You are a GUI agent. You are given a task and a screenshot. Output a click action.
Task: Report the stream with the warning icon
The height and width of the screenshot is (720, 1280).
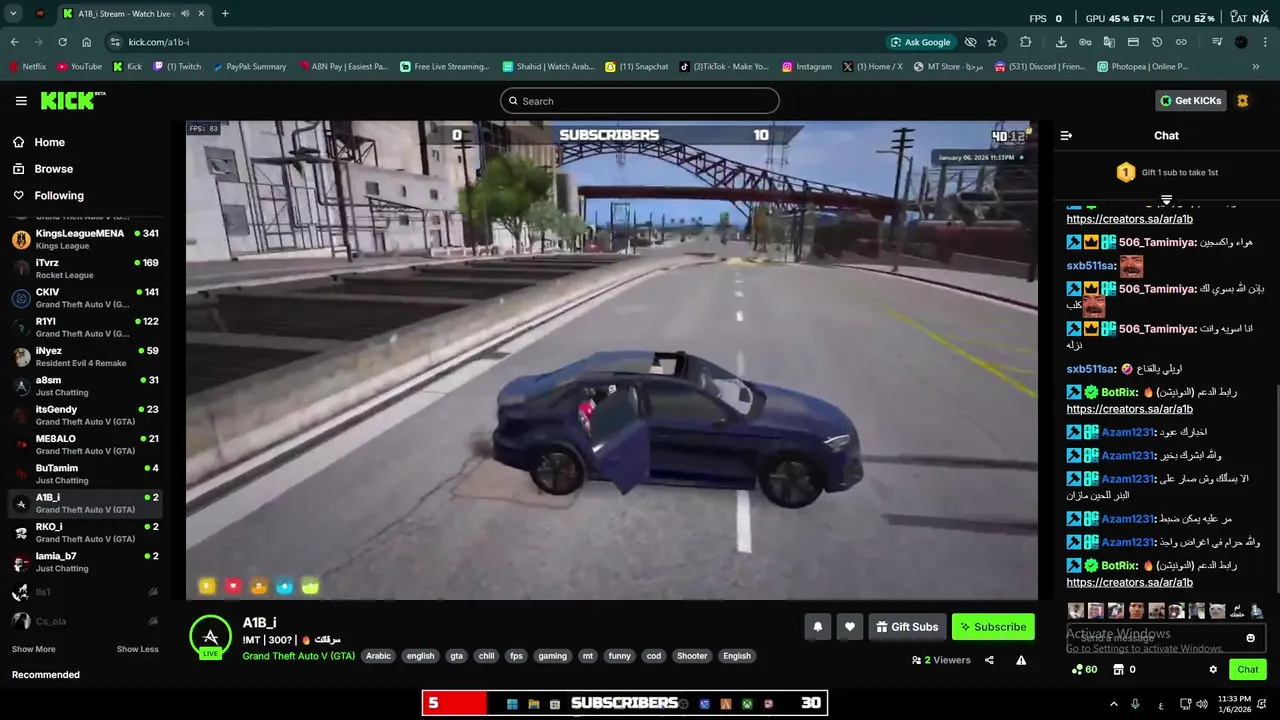pyautogui.click(x=1021, y=660)
